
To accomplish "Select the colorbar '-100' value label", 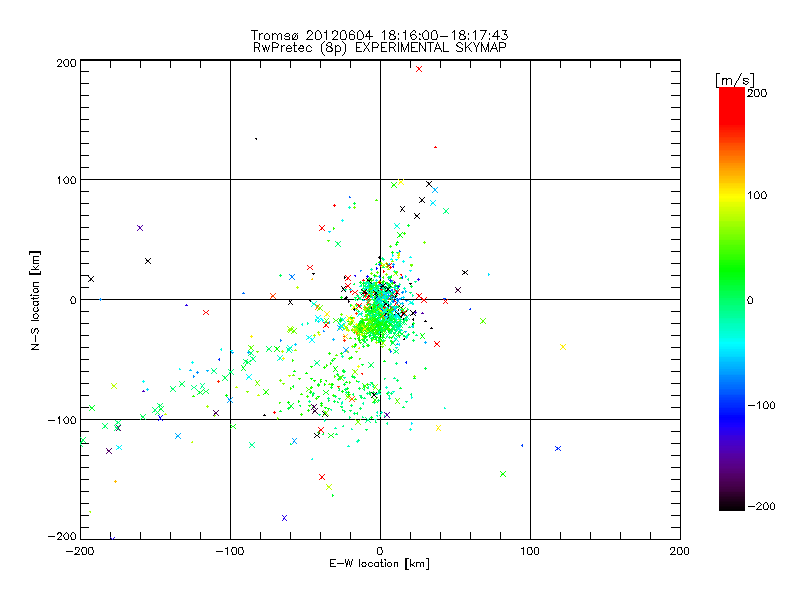I will pyautogui.click(x=761, y=405).
